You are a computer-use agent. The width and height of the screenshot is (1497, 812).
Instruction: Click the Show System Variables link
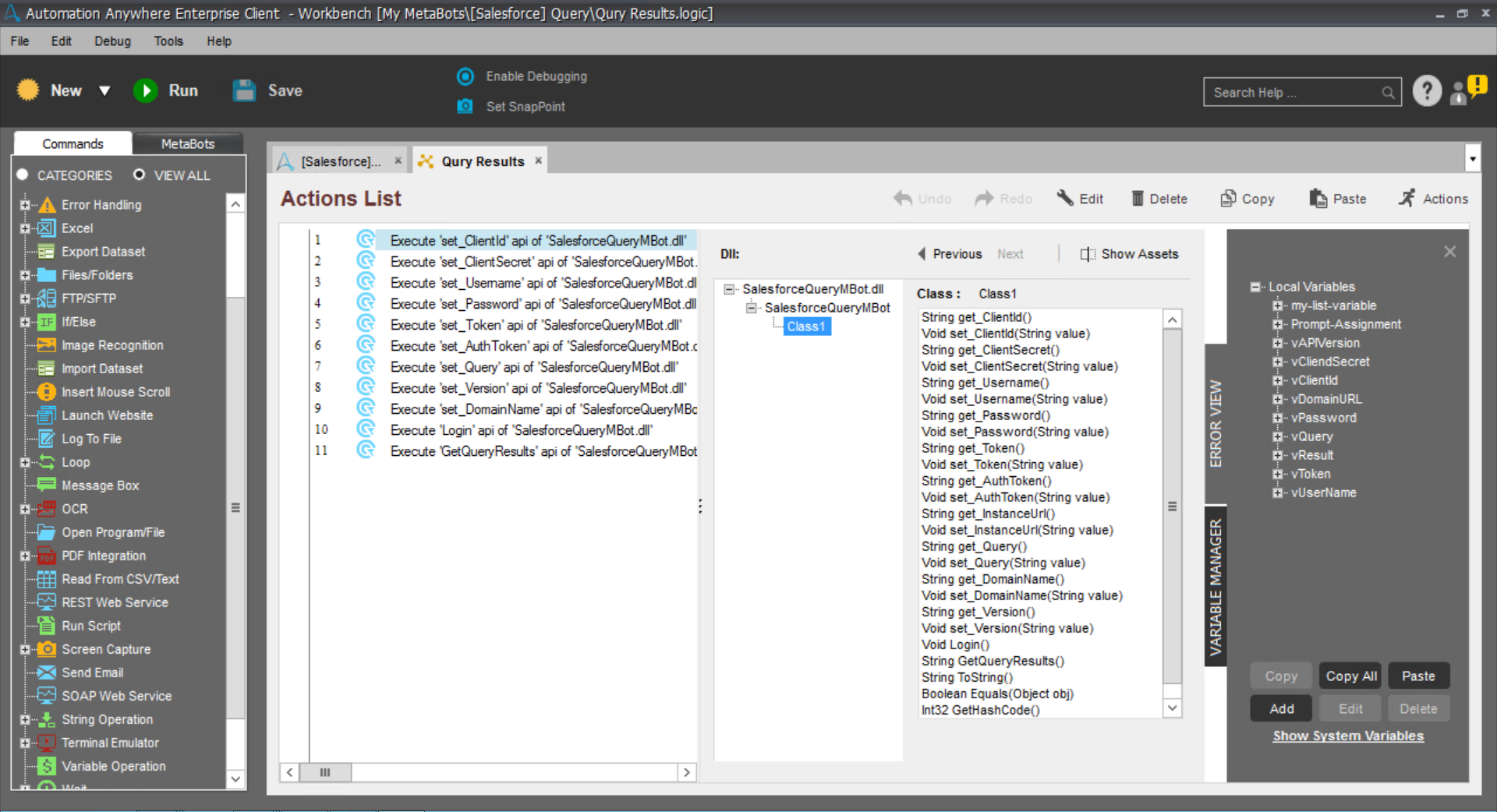pos(1348,736)
